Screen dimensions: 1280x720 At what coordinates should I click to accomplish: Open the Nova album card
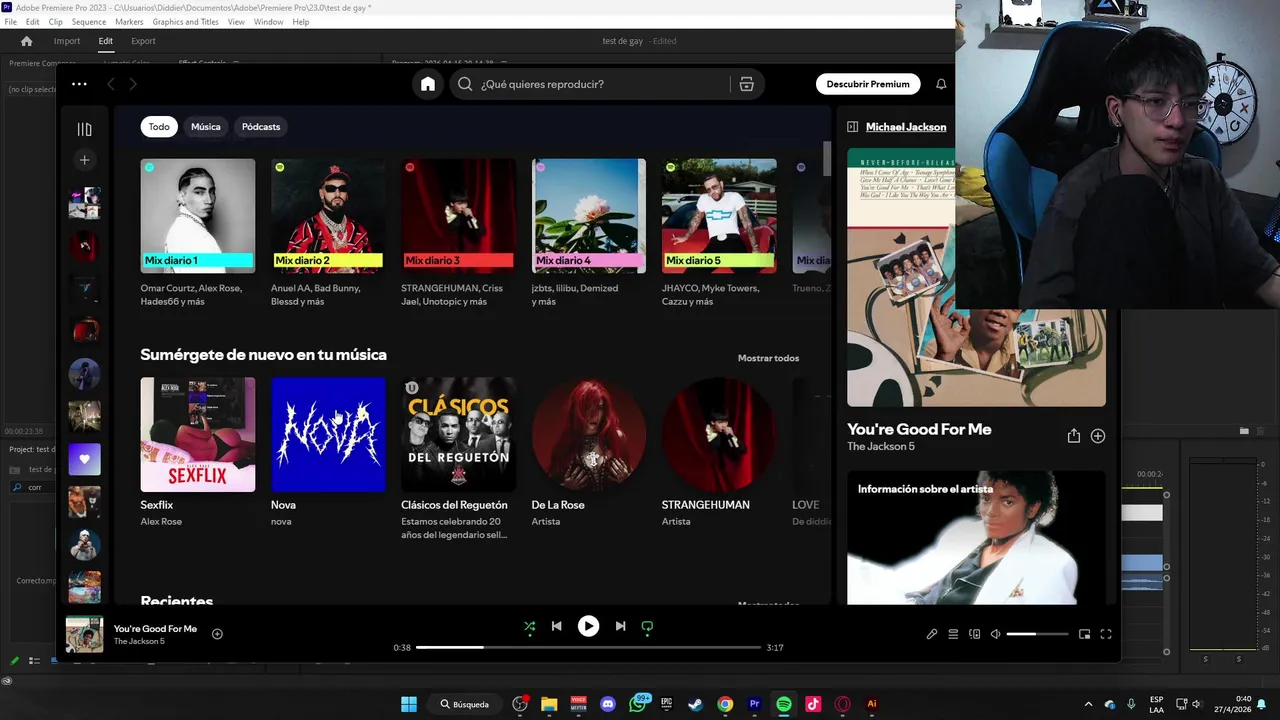[327, 455]
